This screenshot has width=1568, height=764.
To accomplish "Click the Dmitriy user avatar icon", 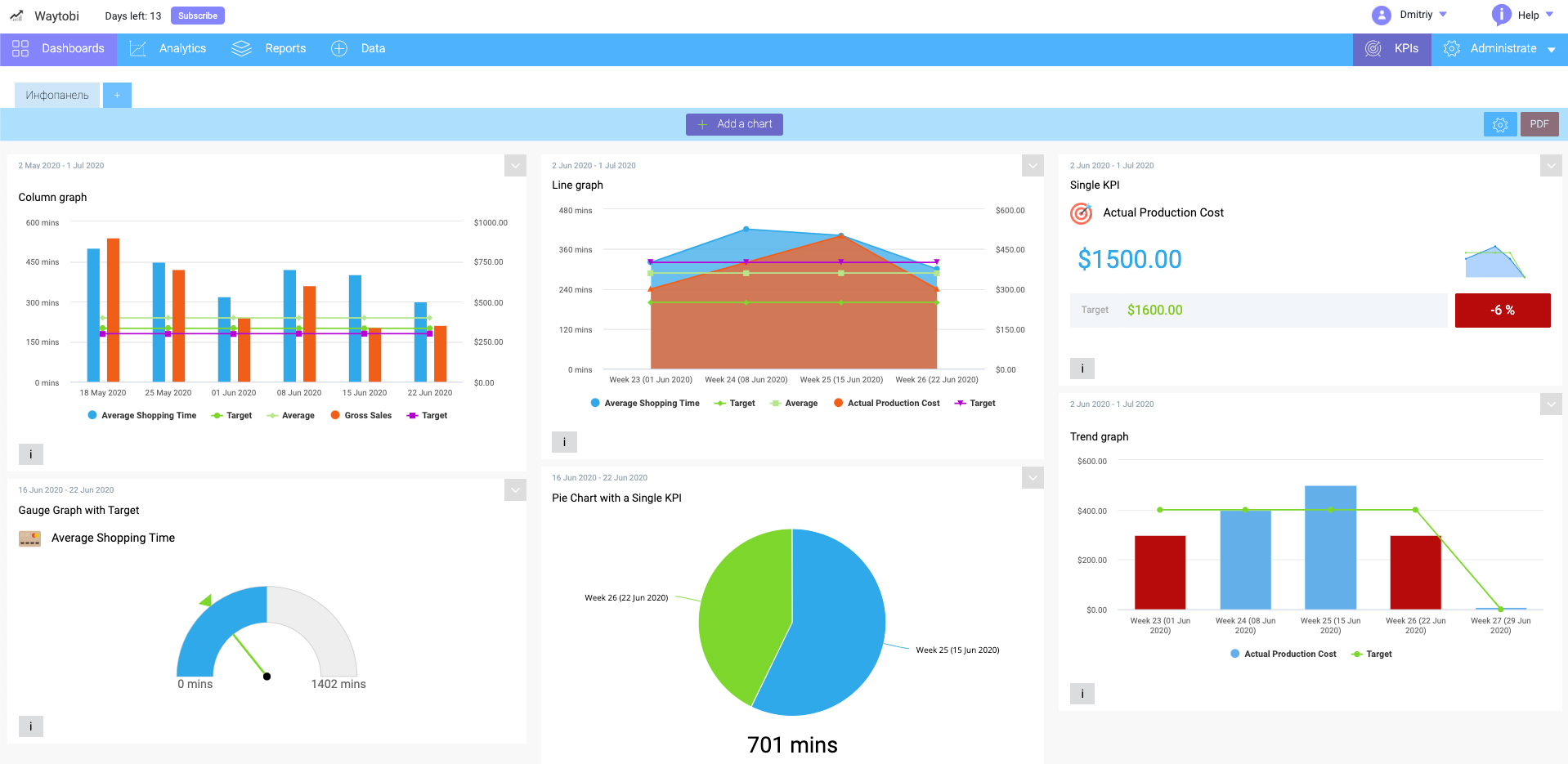I will coord(1381,15).
